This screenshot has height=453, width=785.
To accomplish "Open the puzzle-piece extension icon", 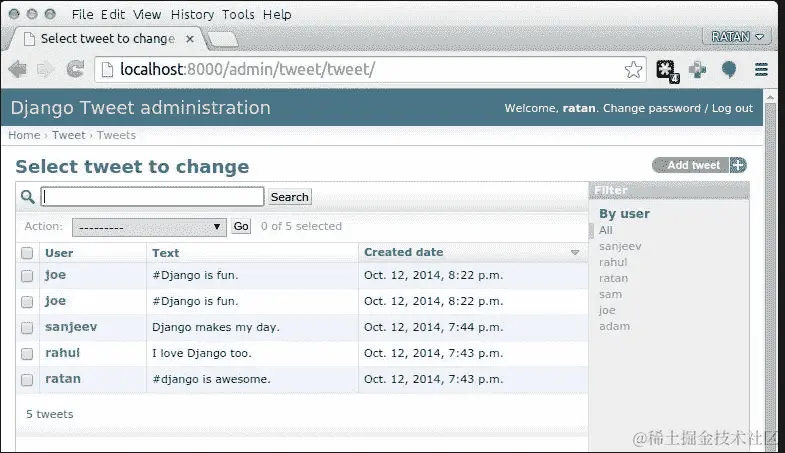I will point(667,71).
